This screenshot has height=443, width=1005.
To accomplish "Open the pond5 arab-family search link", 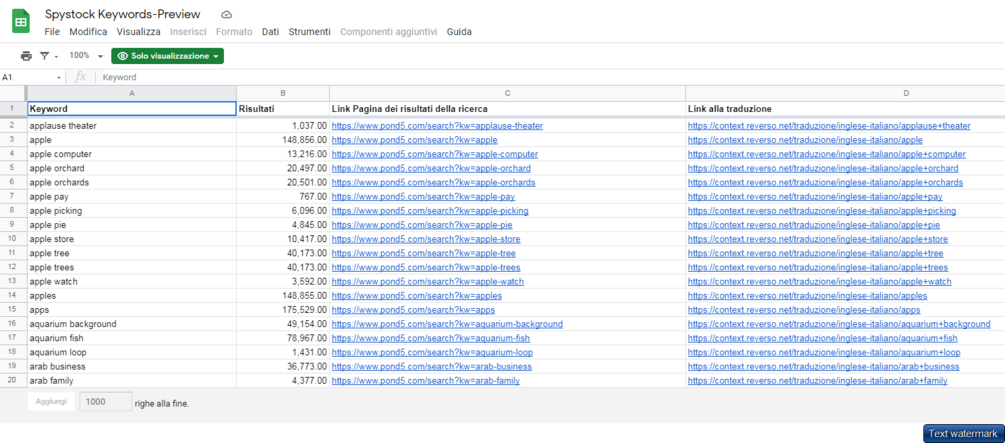I will pos(426,381).
